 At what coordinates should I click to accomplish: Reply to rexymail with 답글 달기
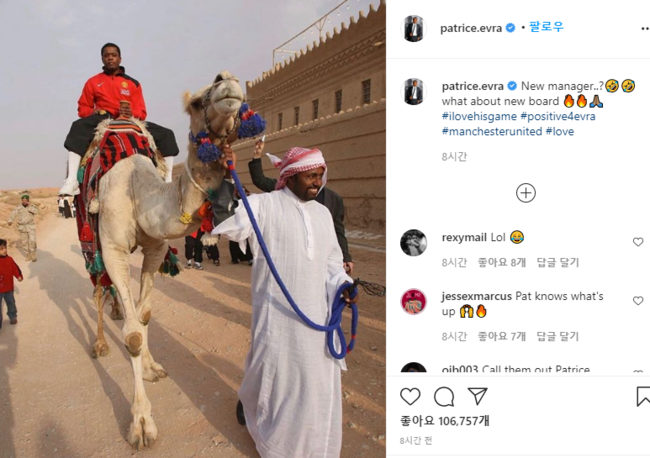tap(558, 262)
